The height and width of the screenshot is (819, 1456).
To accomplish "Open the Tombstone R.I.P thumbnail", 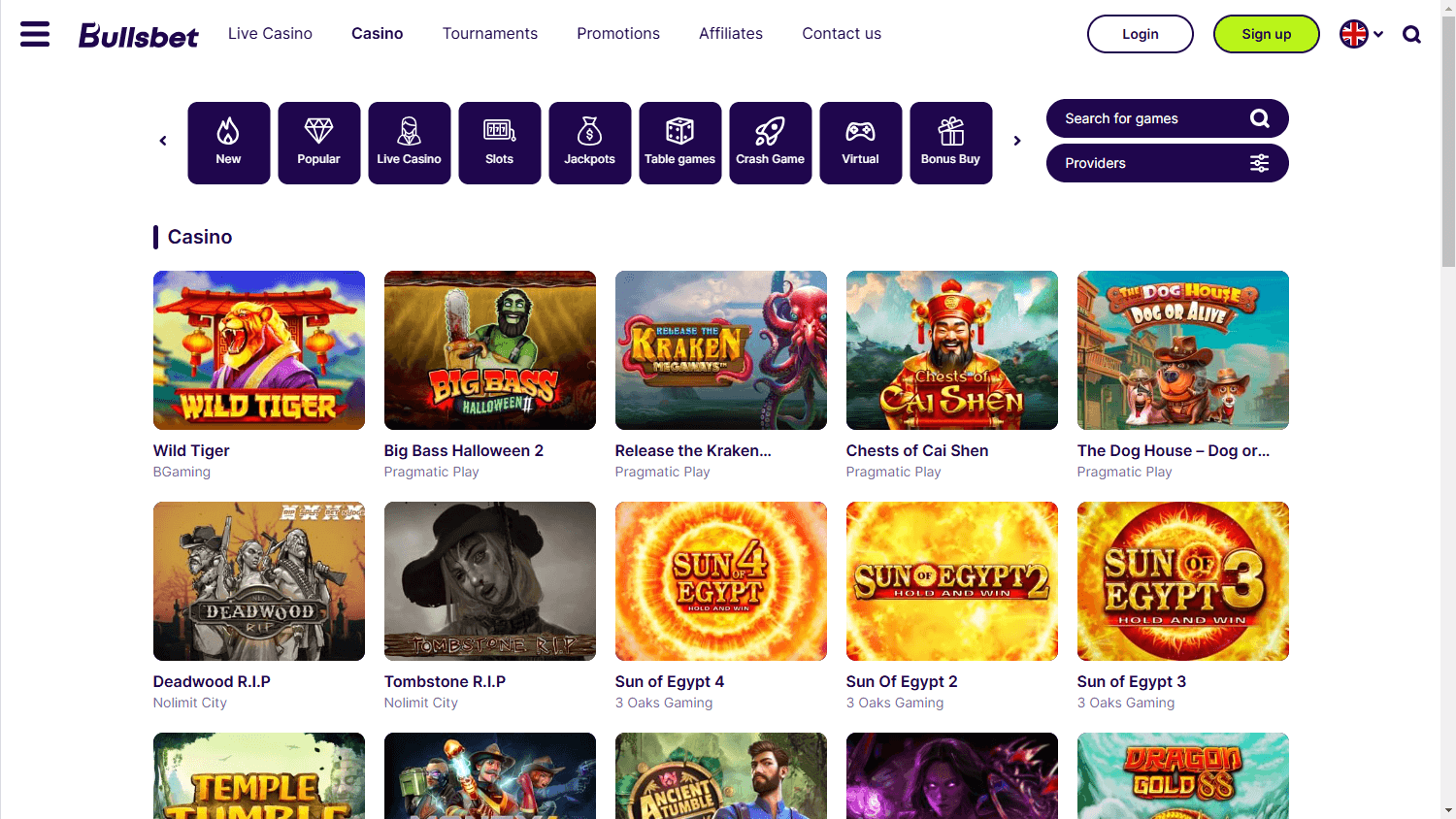I will tap(490, 581).
